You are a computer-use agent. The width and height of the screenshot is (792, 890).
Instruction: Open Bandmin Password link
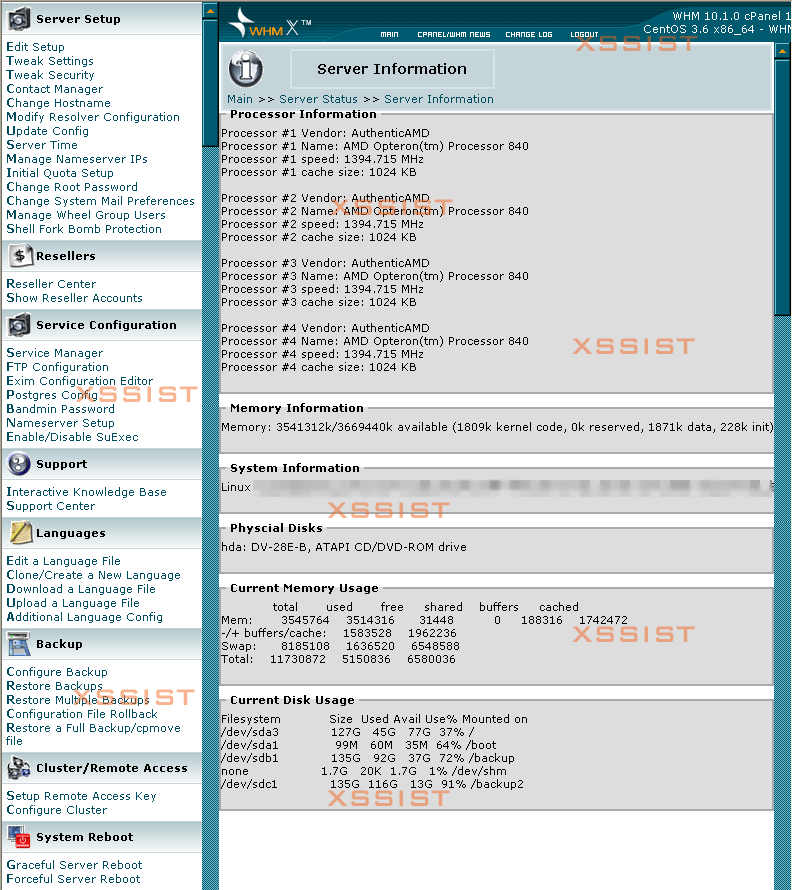pos(60,409)
